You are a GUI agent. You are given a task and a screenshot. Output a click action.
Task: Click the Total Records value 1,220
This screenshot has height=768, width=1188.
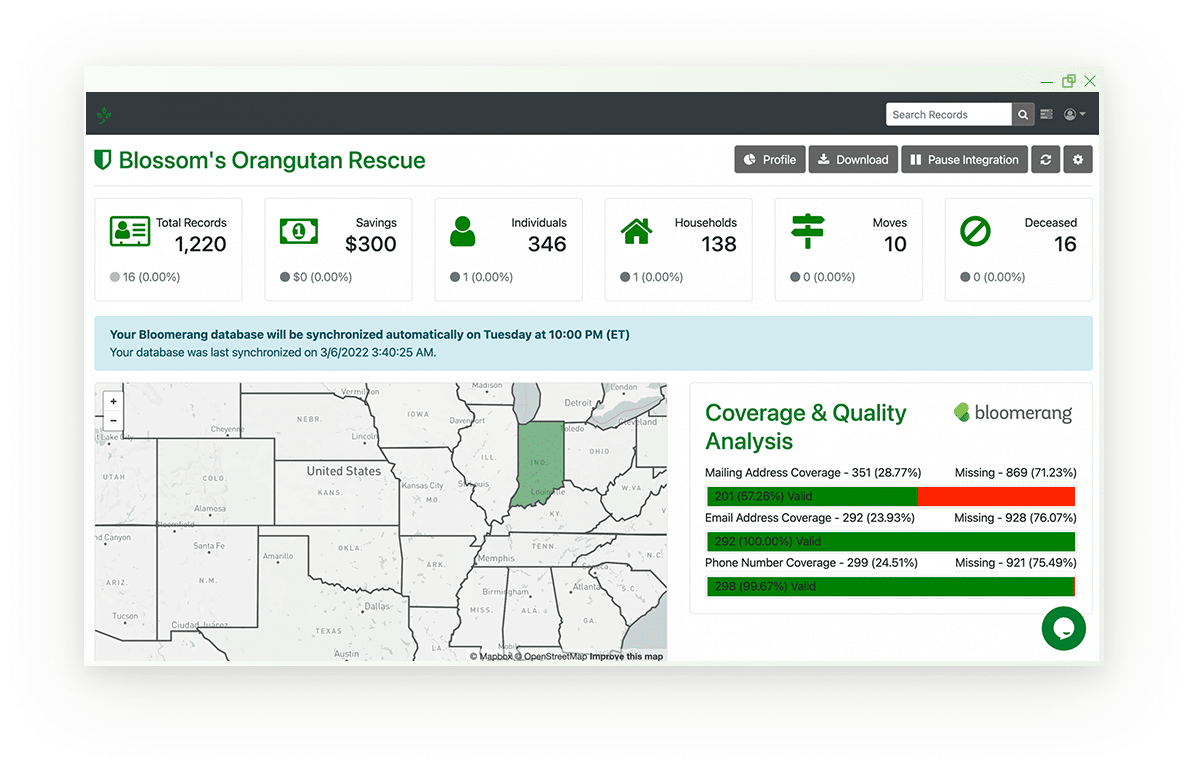pos(201,244)
